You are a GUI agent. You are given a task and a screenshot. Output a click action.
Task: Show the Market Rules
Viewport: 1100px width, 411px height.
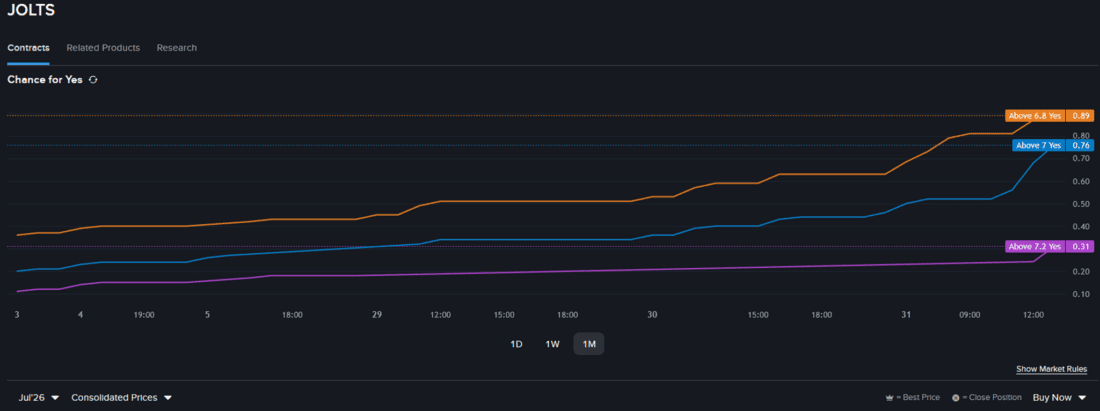click(1052, 369)
